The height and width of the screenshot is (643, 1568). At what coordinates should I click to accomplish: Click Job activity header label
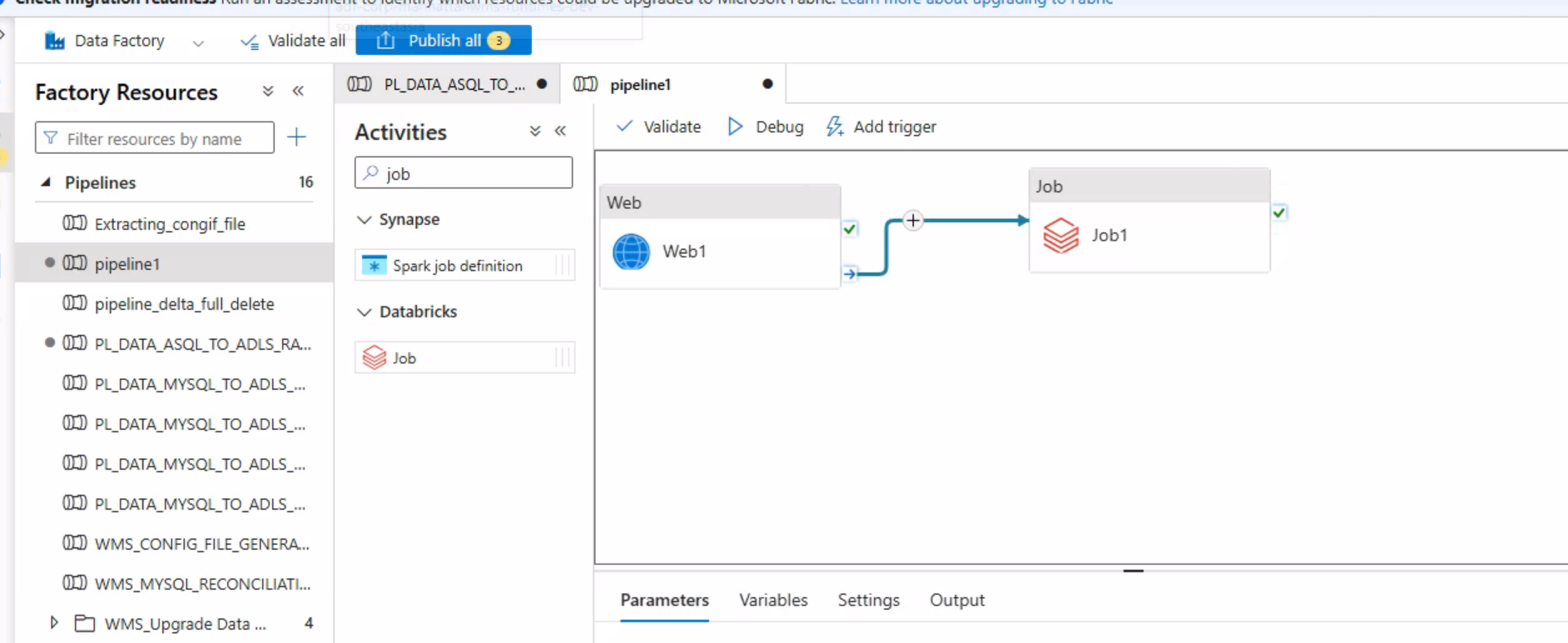[x=1049, y=187]
